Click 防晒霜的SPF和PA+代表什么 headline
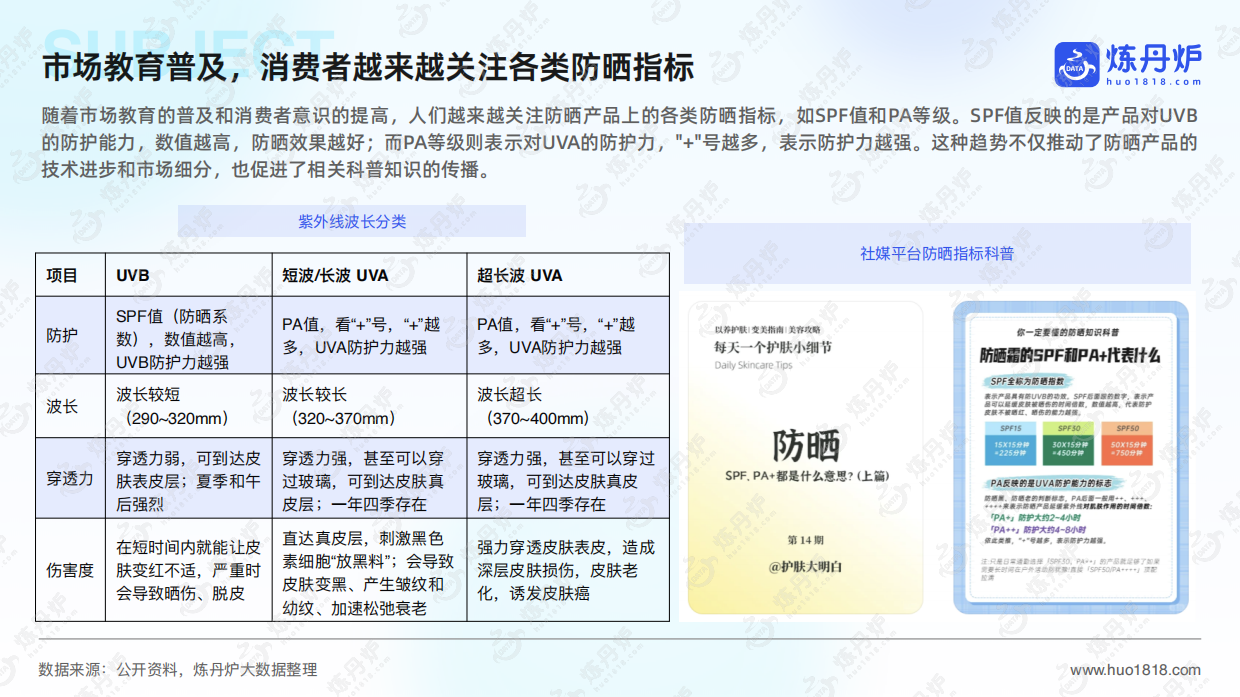This screenshot has height=697, width=1240. coord(1070,355)
